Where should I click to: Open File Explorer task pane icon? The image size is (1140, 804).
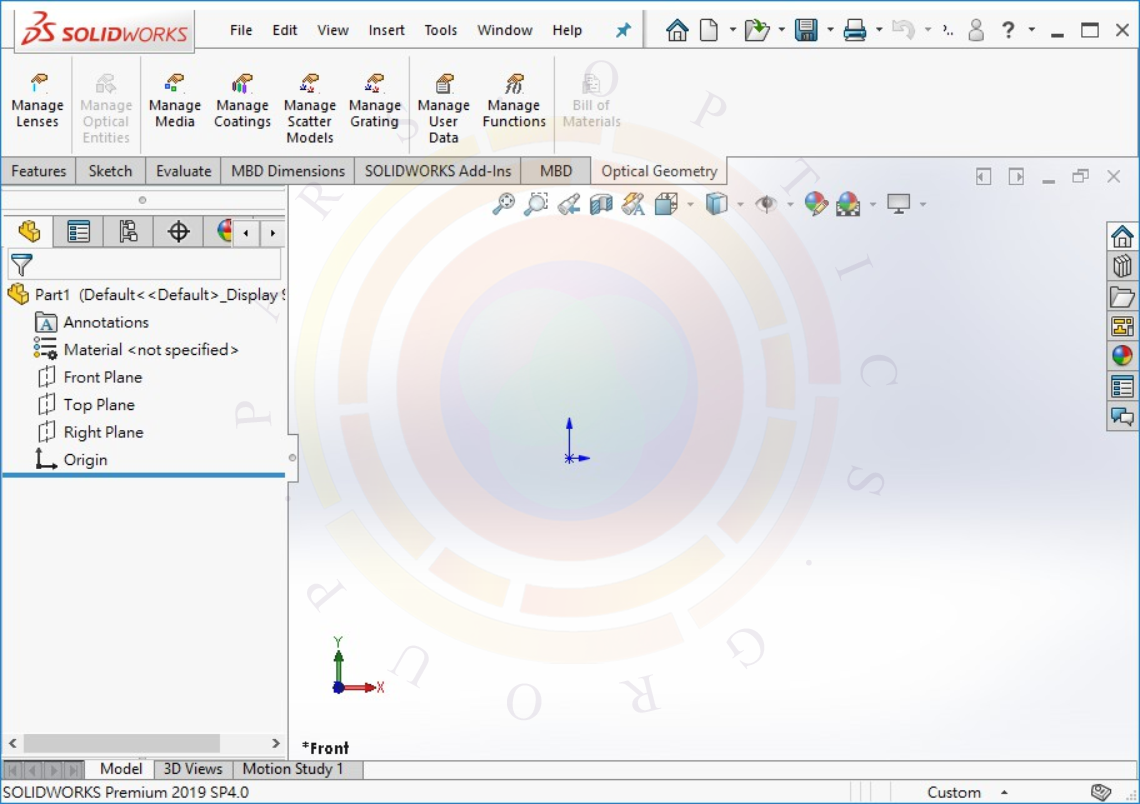[x=1122, y=297]
